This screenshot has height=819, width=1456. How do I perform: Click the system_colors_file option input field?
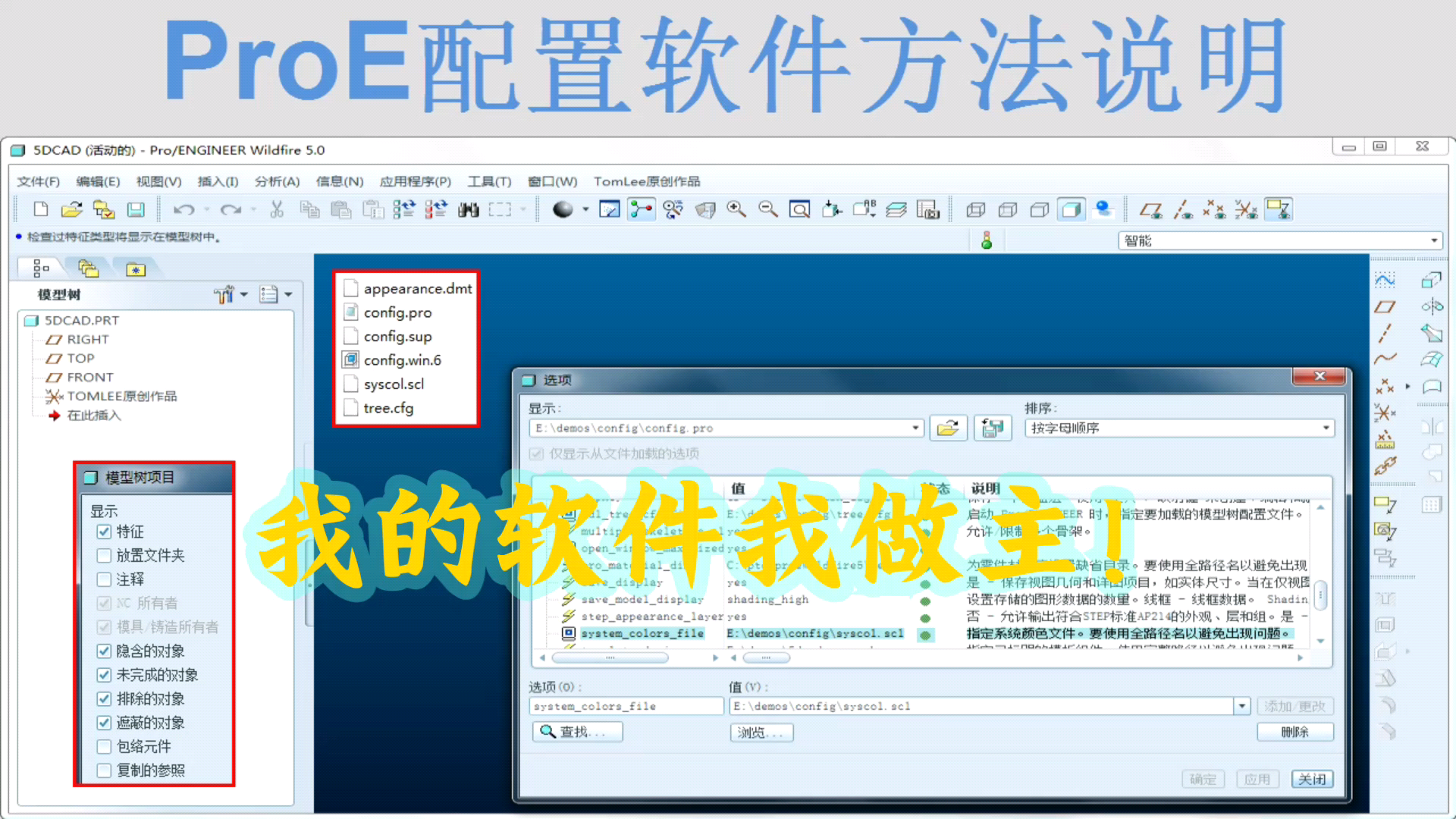coord(626,707)
